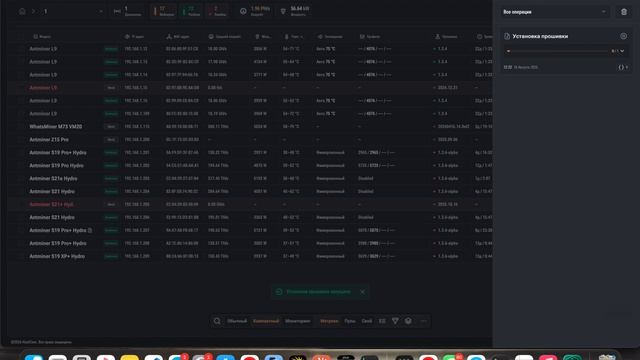Click the cube icon in the bottom toolbar

[408, 321]
